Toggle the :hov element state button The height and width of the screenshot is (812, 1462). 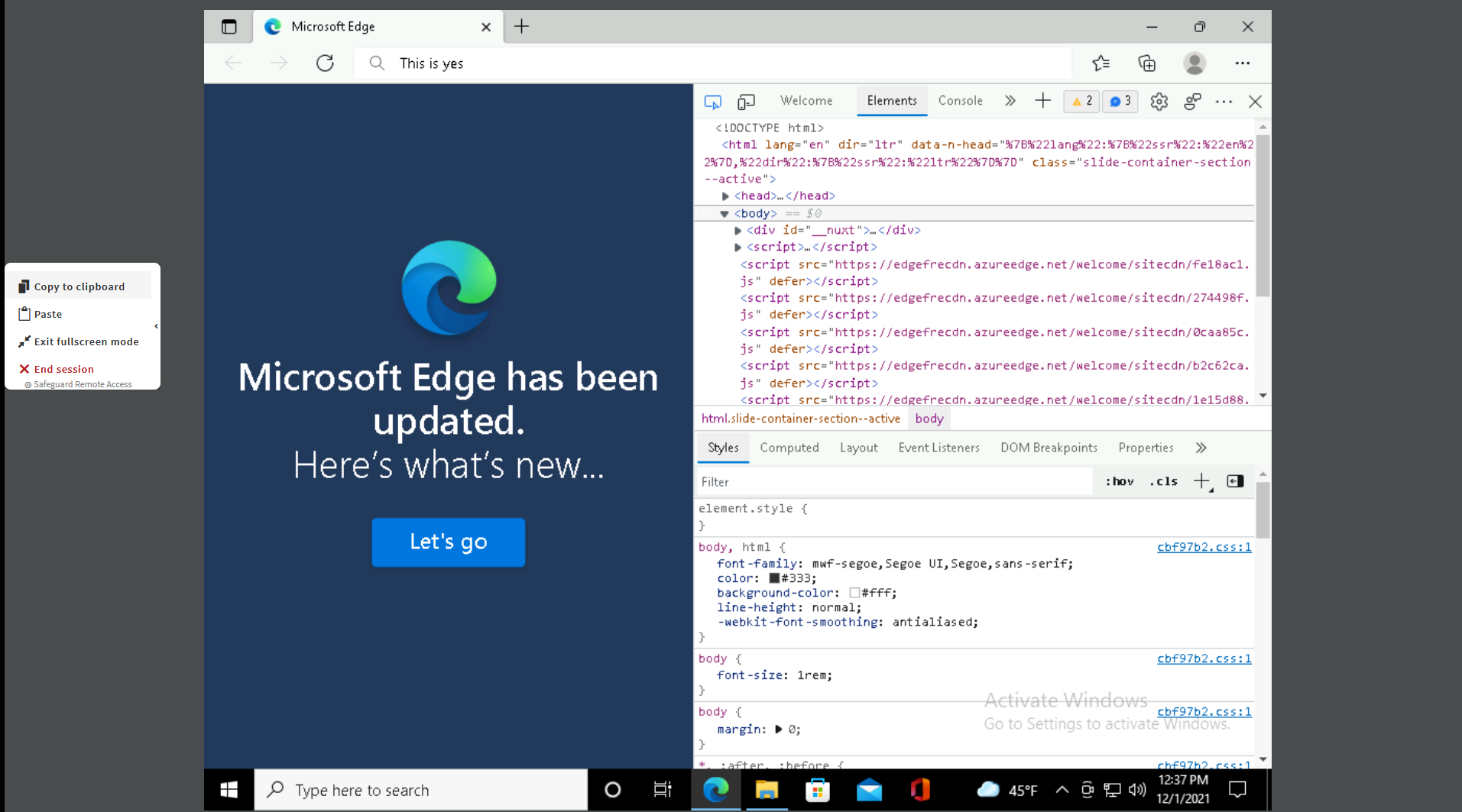coord(1120,481)
